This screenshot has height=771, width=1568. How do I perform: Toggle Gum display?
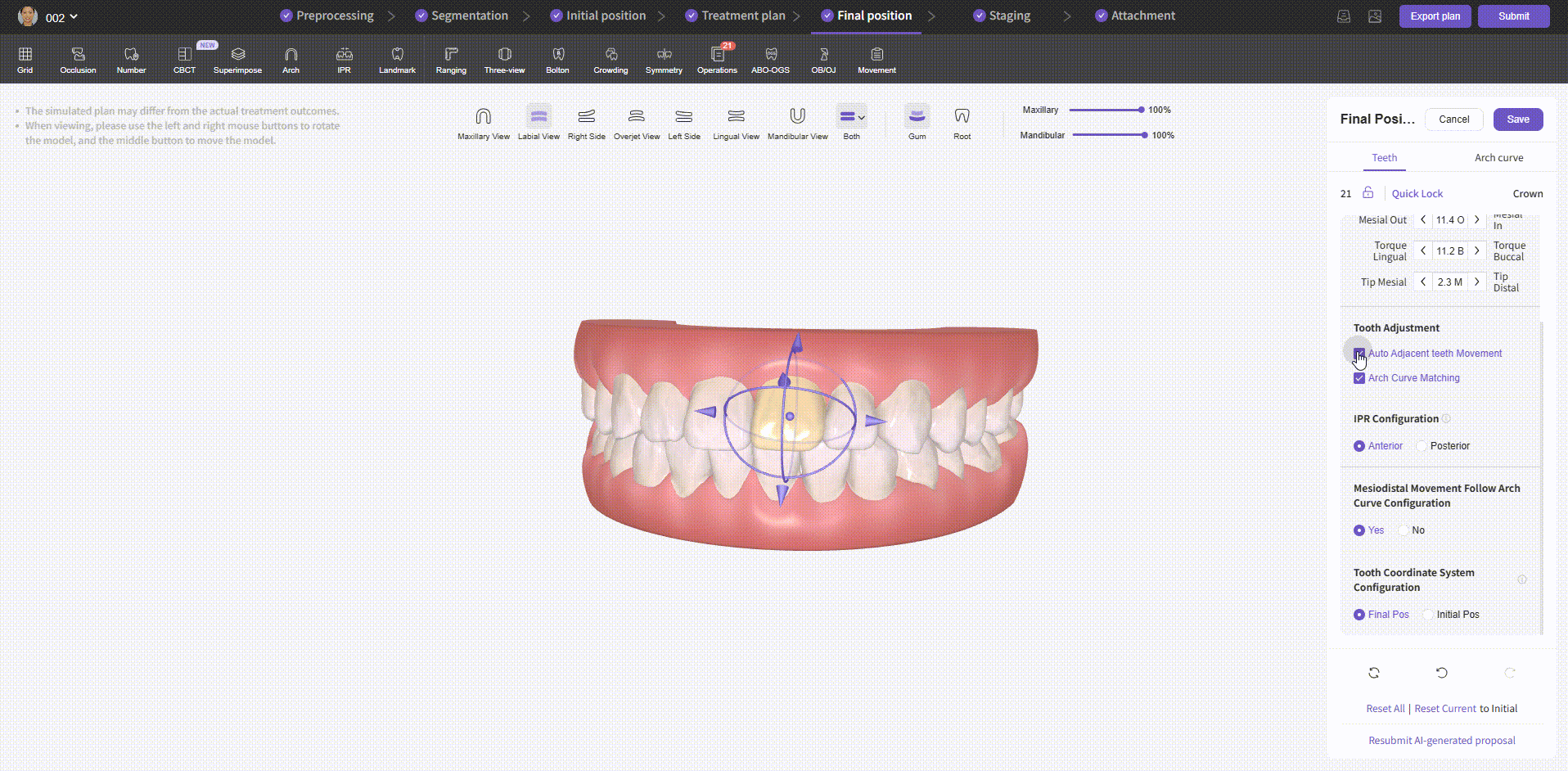pos(917,124)
